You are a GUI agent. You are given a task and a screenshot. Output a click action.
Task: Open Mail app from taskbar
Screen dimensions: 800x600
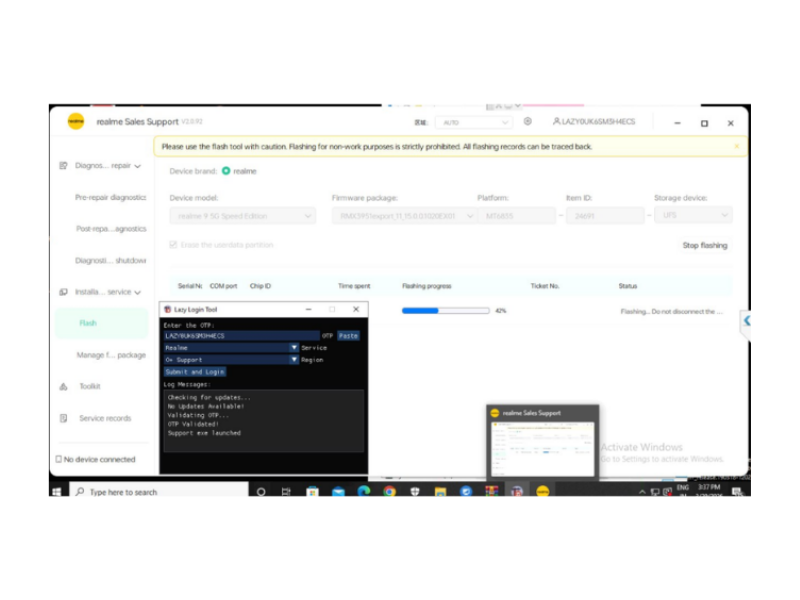[338, 492]
